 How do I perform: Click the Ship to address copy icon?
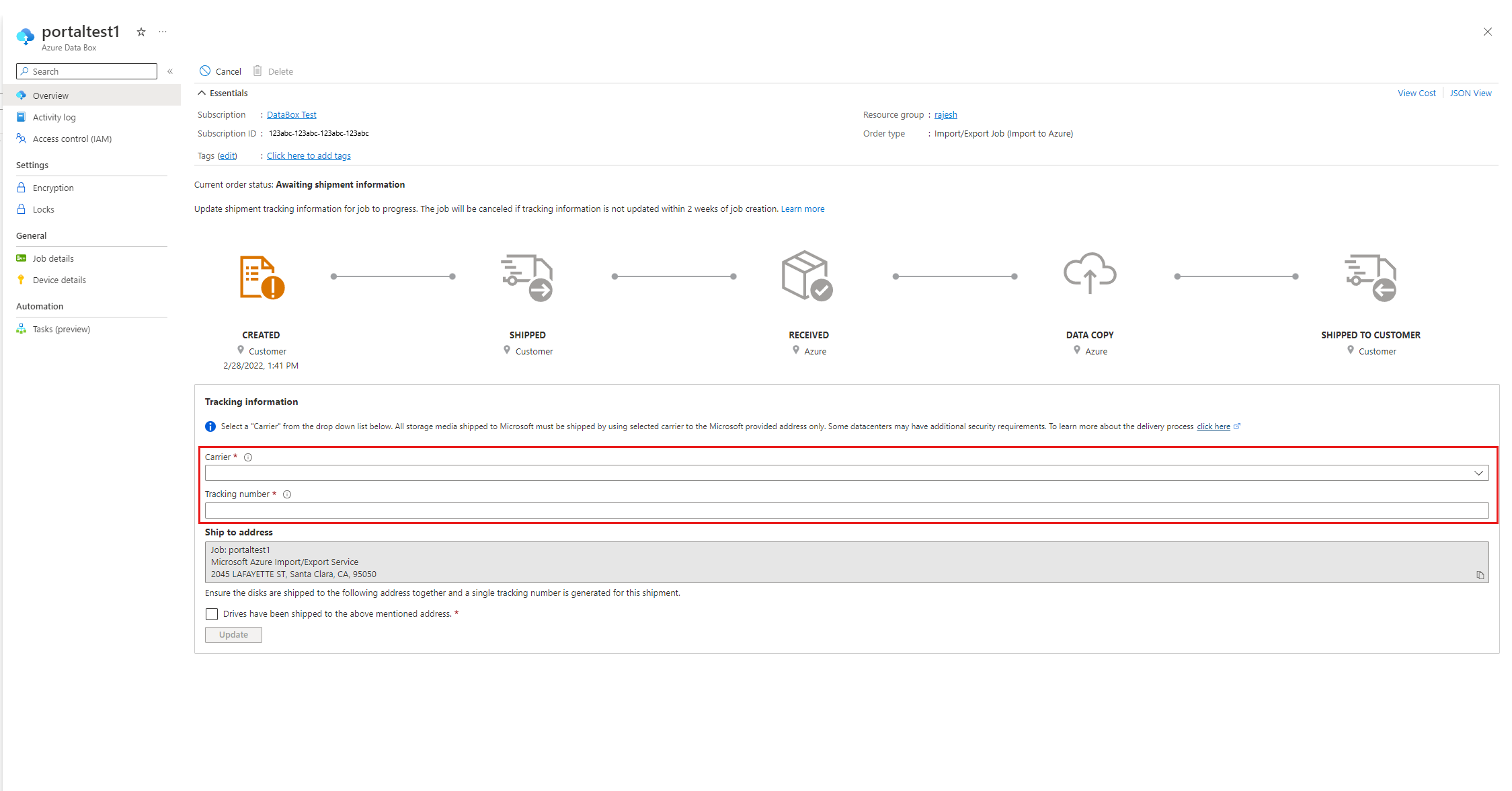(x=1480, y=575)
